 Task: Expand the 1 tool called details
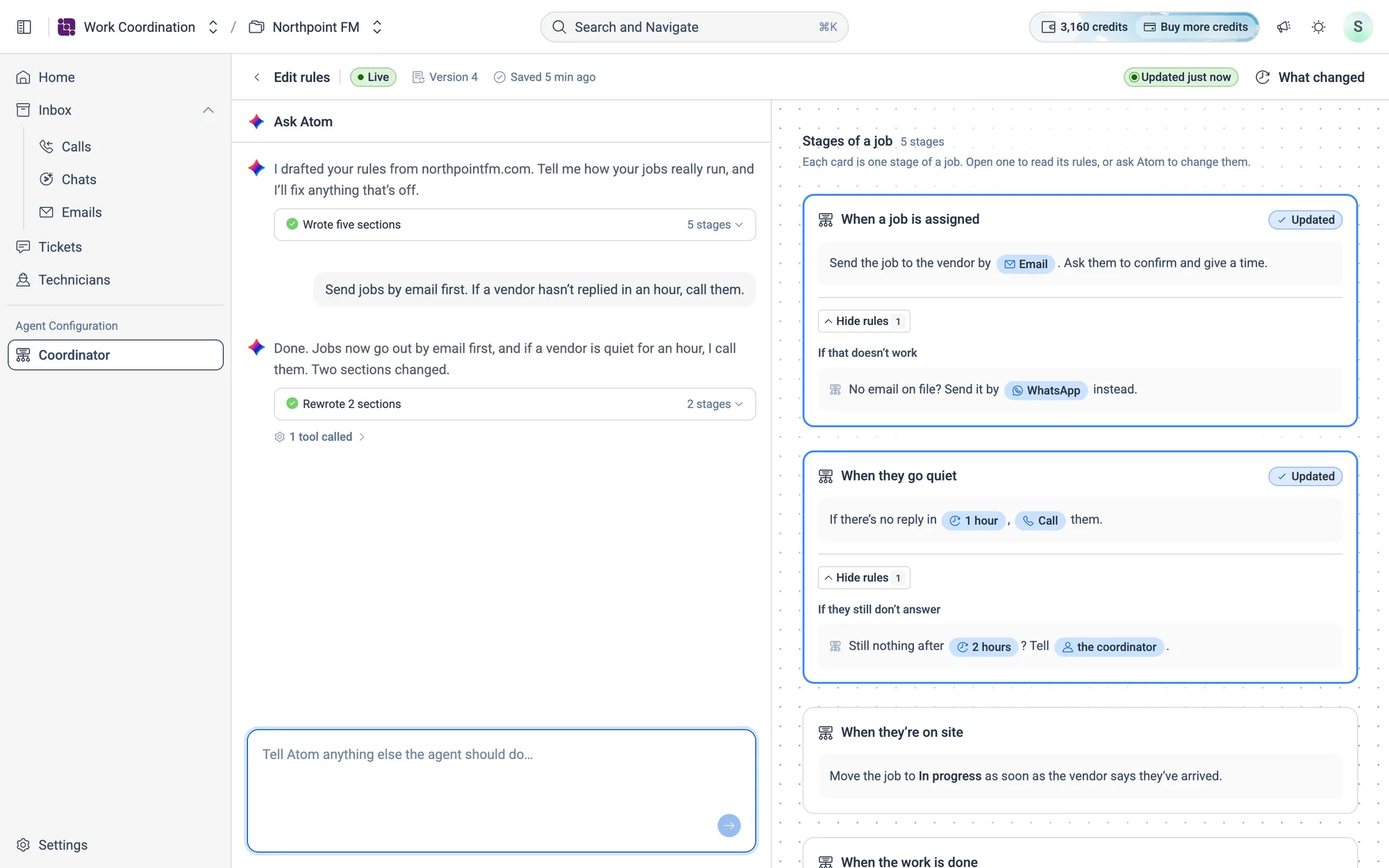pyautogui.click(x=320, y=437)
